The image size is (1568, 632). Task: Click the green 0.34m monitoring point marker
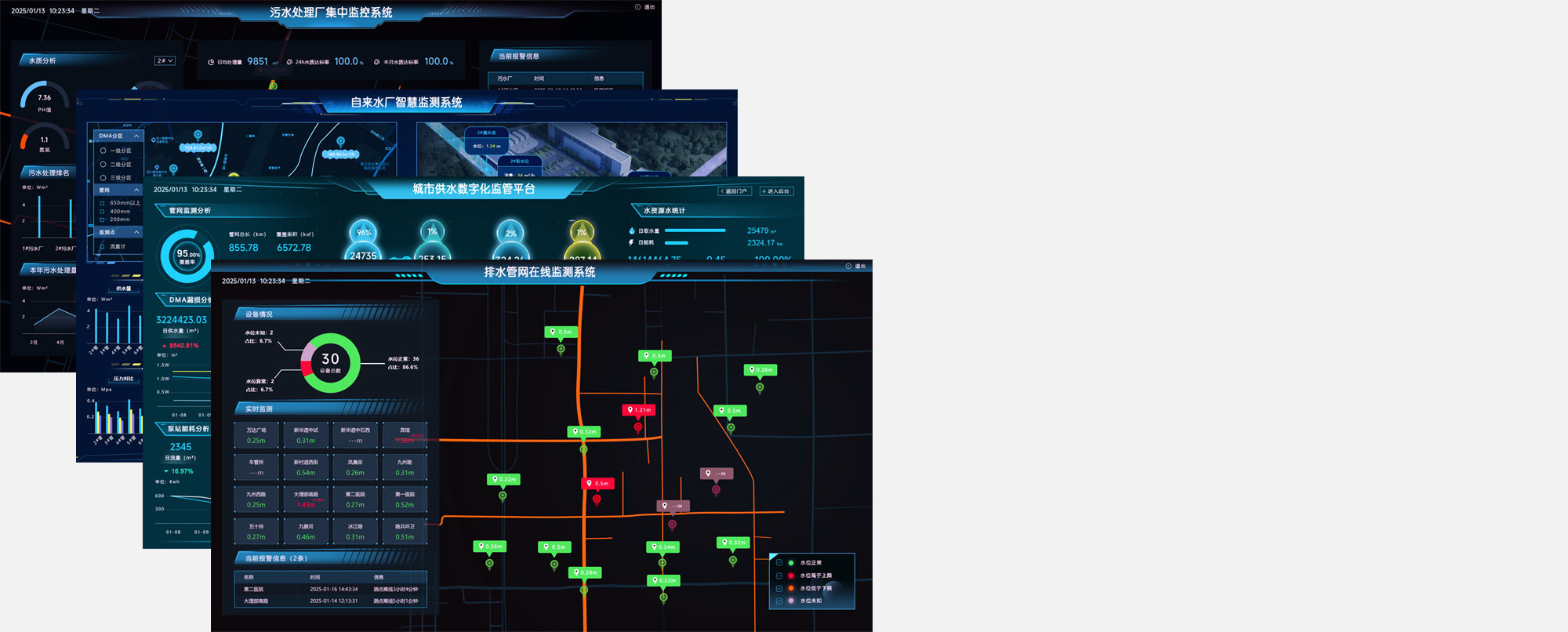click(662, 547)
